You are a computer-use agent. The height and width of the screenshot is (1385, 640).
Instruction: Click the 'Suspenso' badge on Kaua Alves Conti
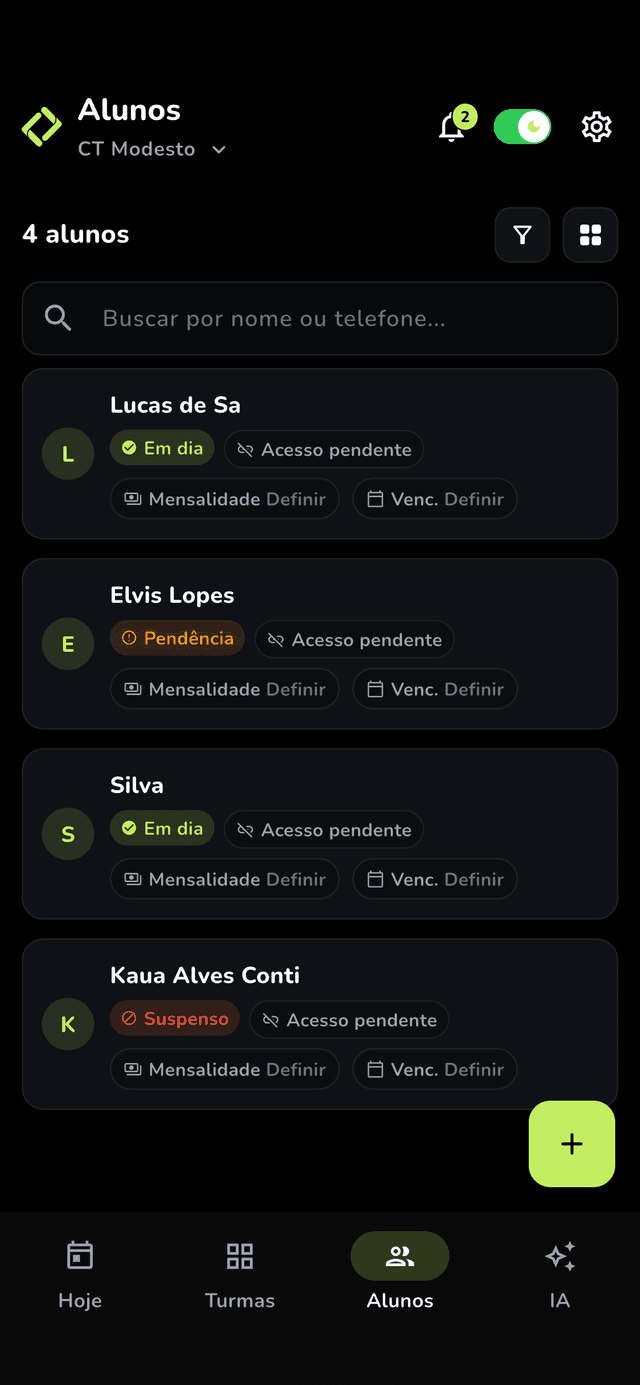(175, 1018)
